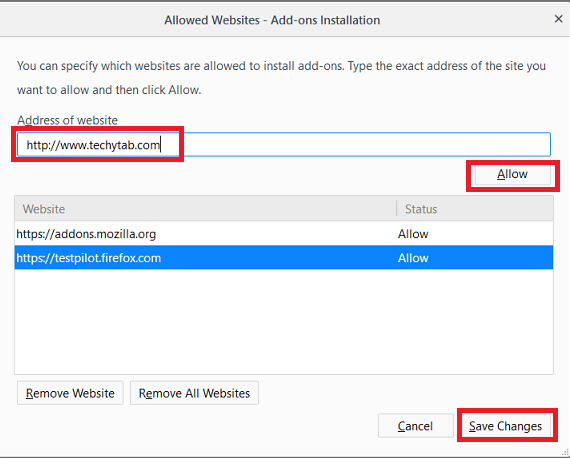Click the resize grip in dialog corner
The image size is (570, 458).
(x=565, y=452)
